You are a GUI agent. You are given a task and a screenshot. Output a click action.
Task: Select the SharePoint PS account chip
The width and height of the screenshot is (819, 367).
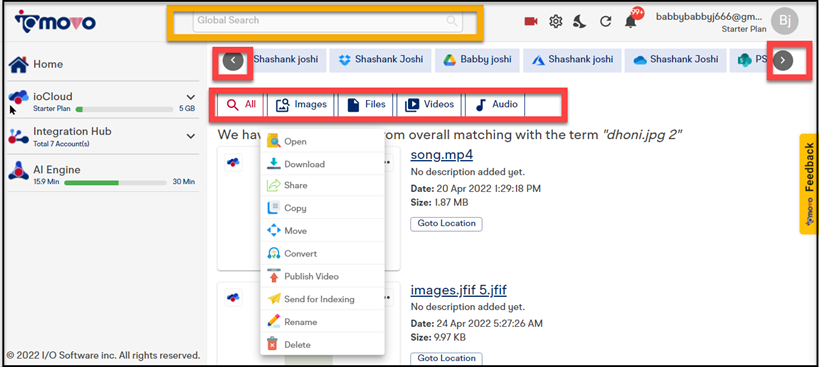tap(751, 60)
